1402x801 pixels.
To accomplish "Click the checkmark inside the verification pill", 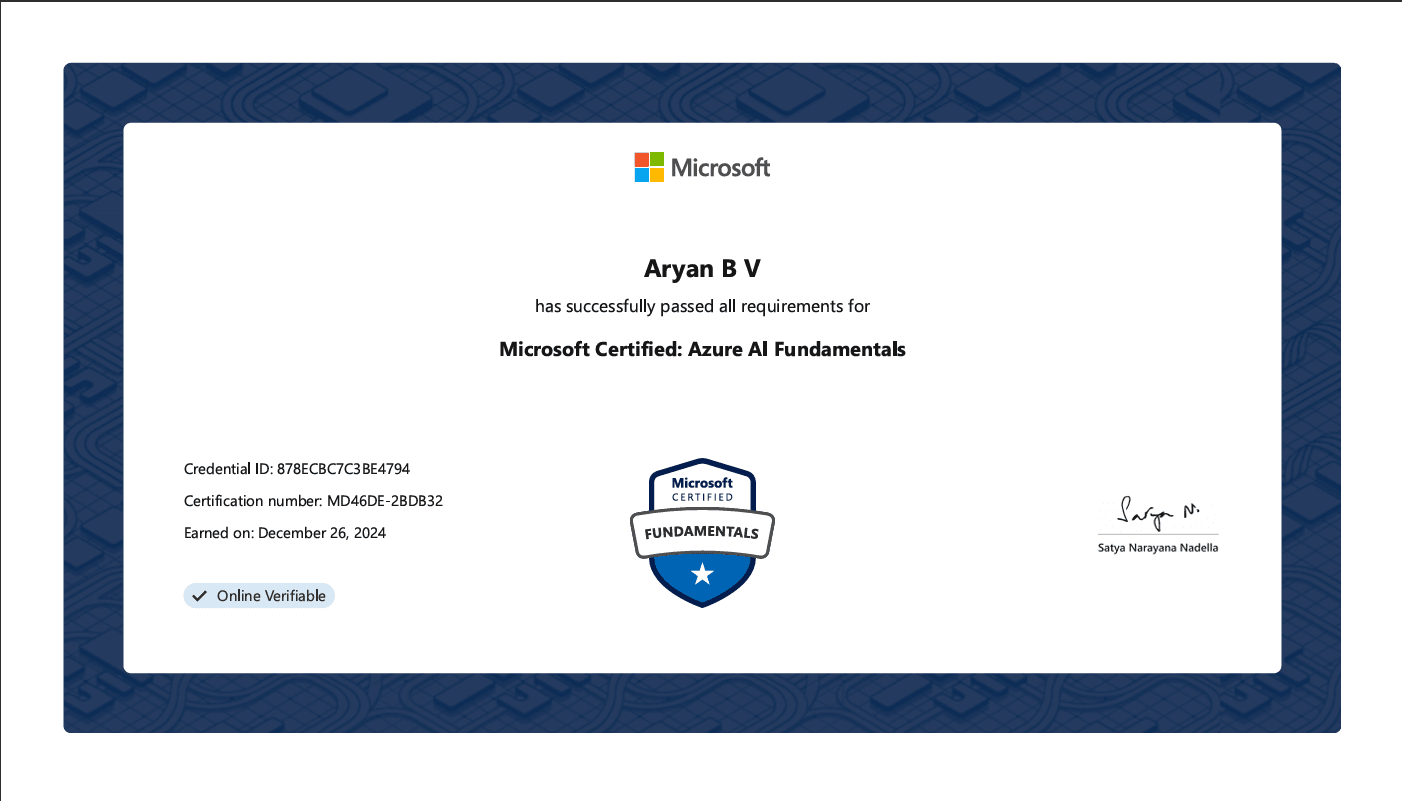I will pos(199,595).
